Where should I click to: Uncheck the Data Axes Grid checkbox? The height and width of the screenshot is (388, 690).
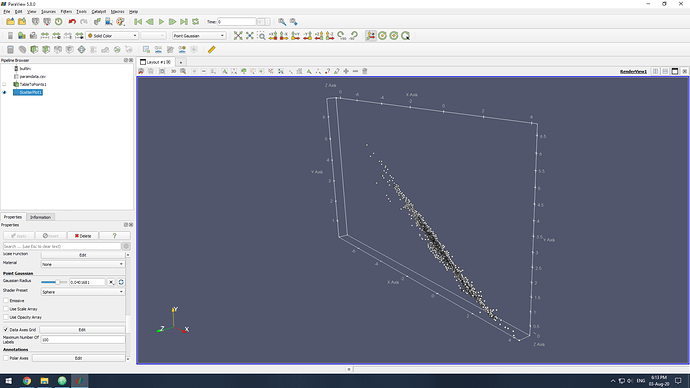point(6,329)
